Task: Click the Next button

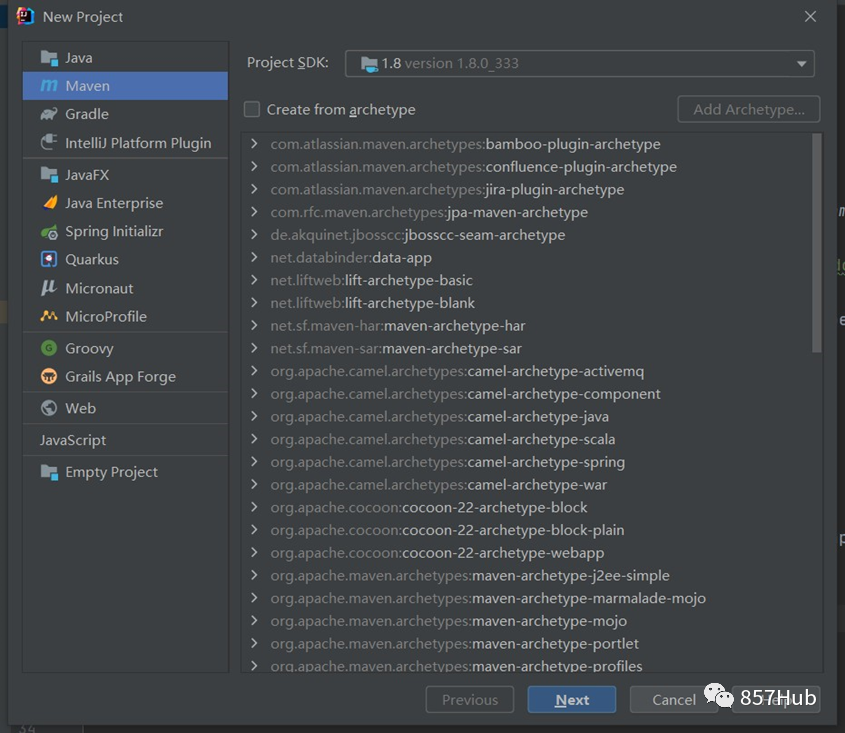Action: (572, 700)
